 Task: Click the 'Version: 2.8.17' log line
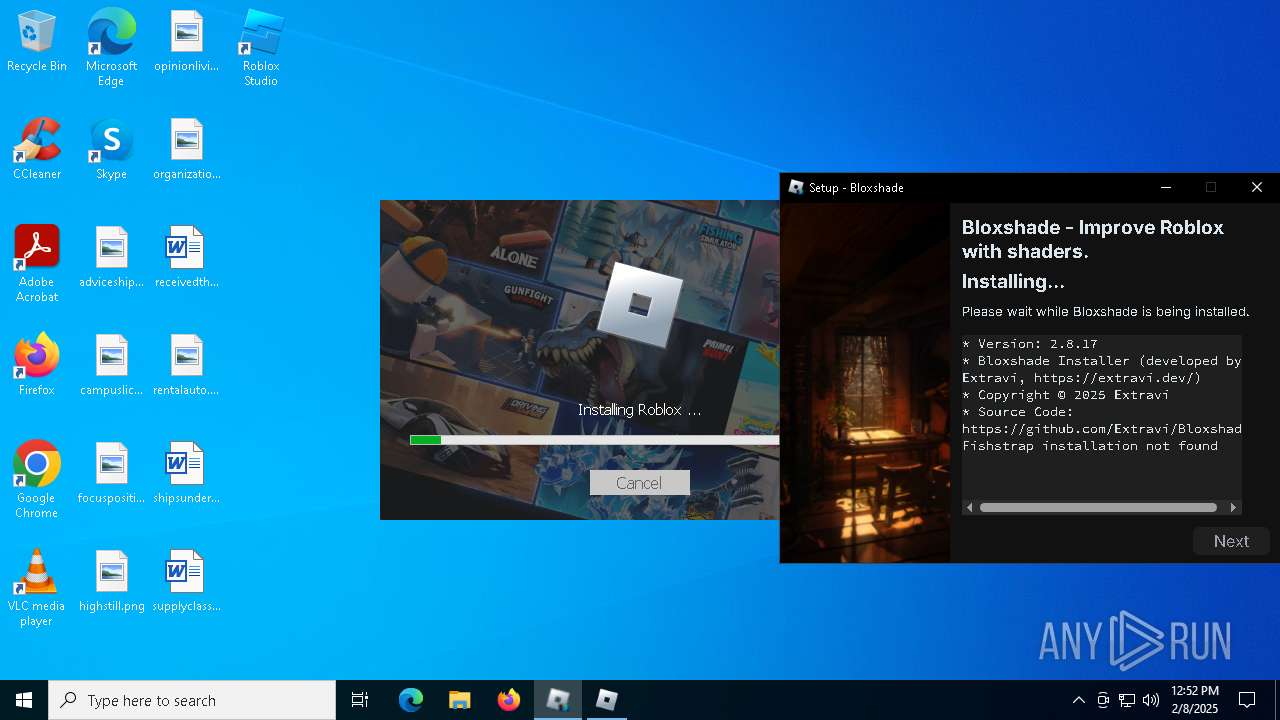(x=1030, y=344)
